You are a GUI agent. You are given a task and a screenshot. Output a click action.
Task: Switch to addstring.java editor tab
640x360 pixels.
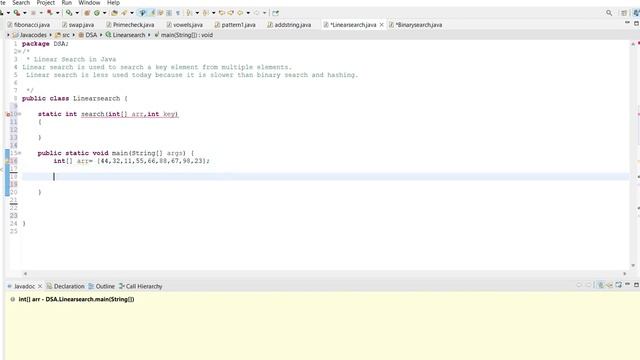[289, 25]
